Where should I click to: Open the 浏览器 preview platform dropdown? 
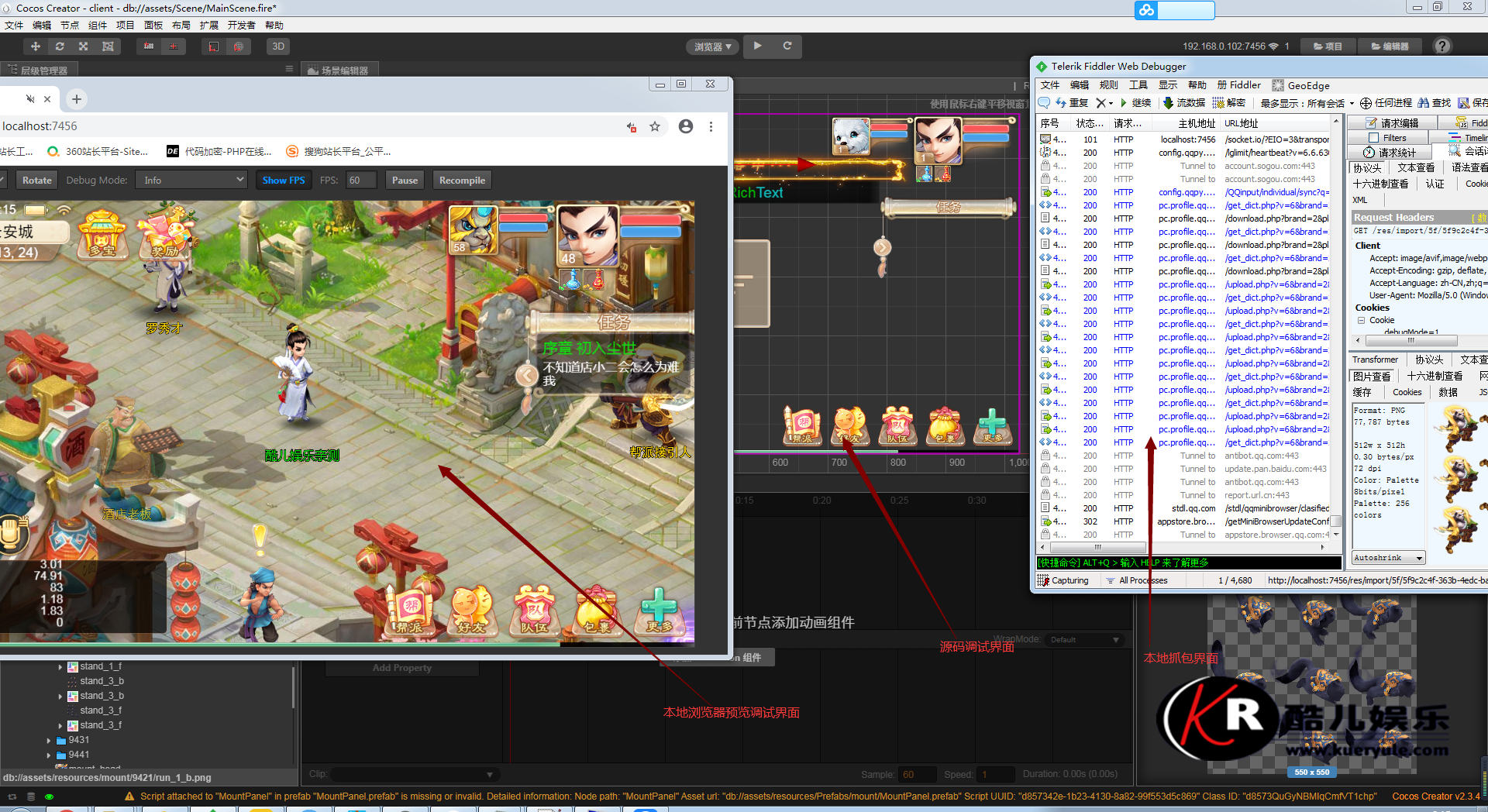pos(712,47)
